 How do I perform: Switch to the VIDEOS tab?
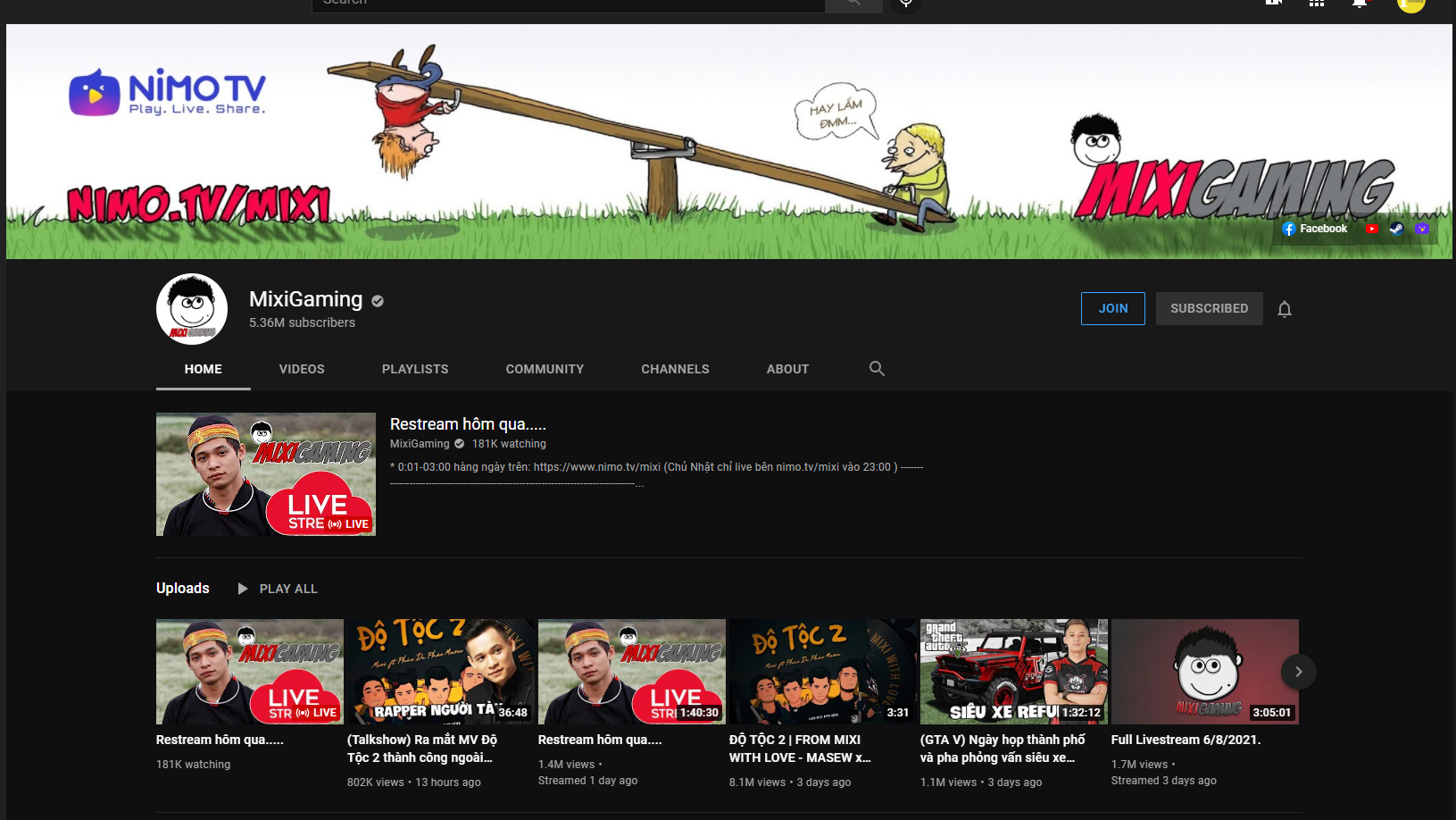(302, 369)
